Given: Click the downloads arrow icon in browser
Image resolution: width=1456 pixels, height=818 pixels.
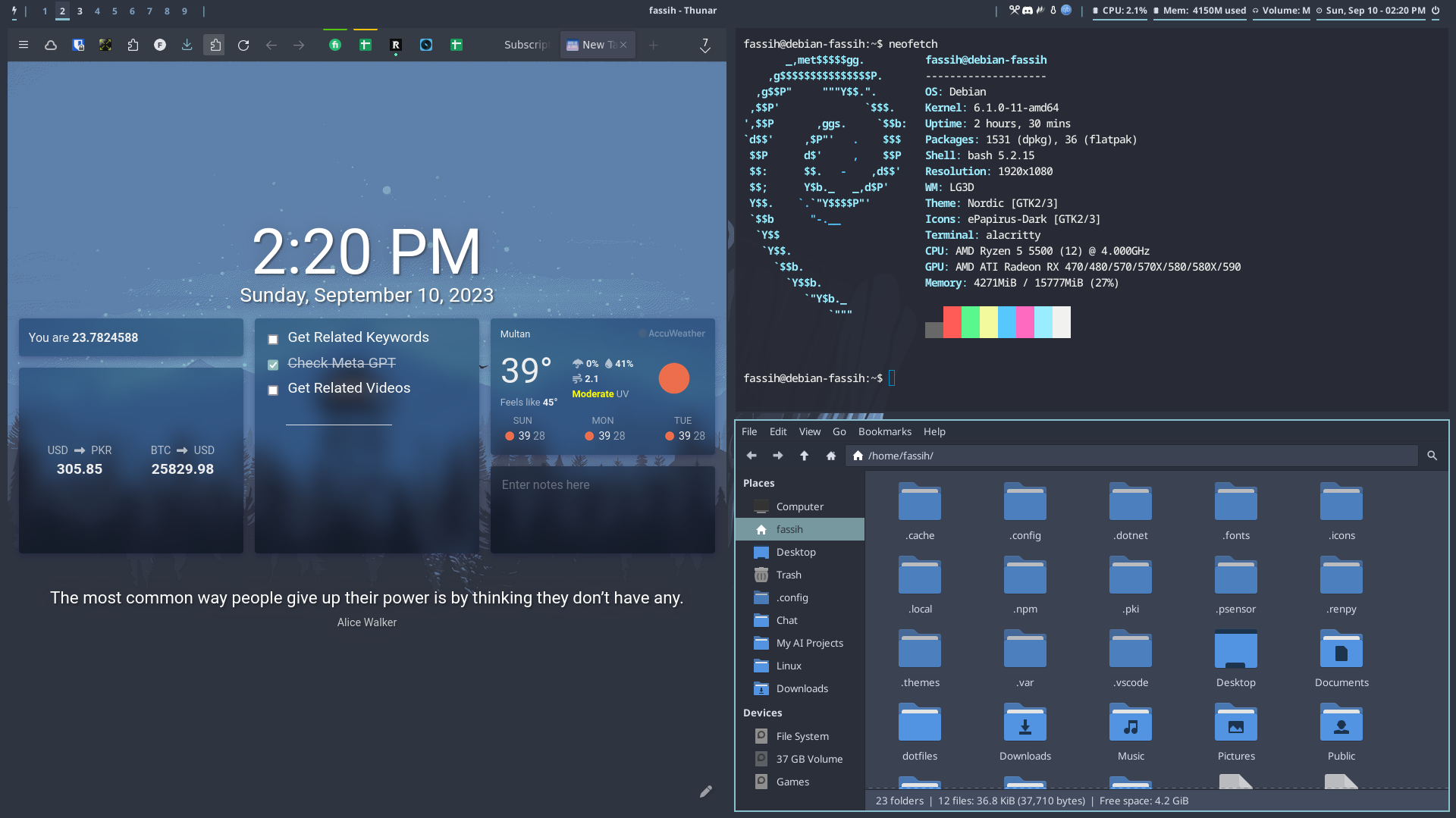Looking at the screenshot, I should click(x=187, y=45).
